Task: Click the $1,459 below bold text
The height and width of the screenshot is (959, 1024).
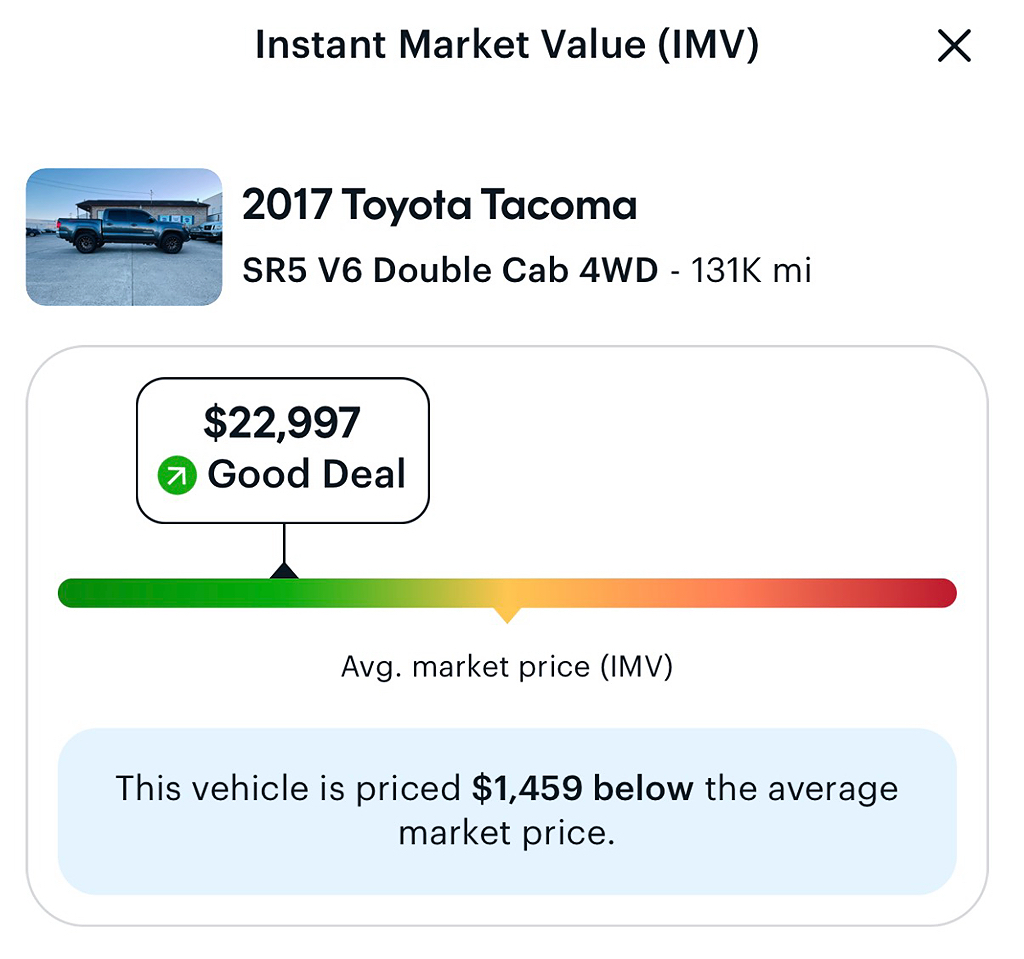Action: pyautogui.click(x=583, y=788)
